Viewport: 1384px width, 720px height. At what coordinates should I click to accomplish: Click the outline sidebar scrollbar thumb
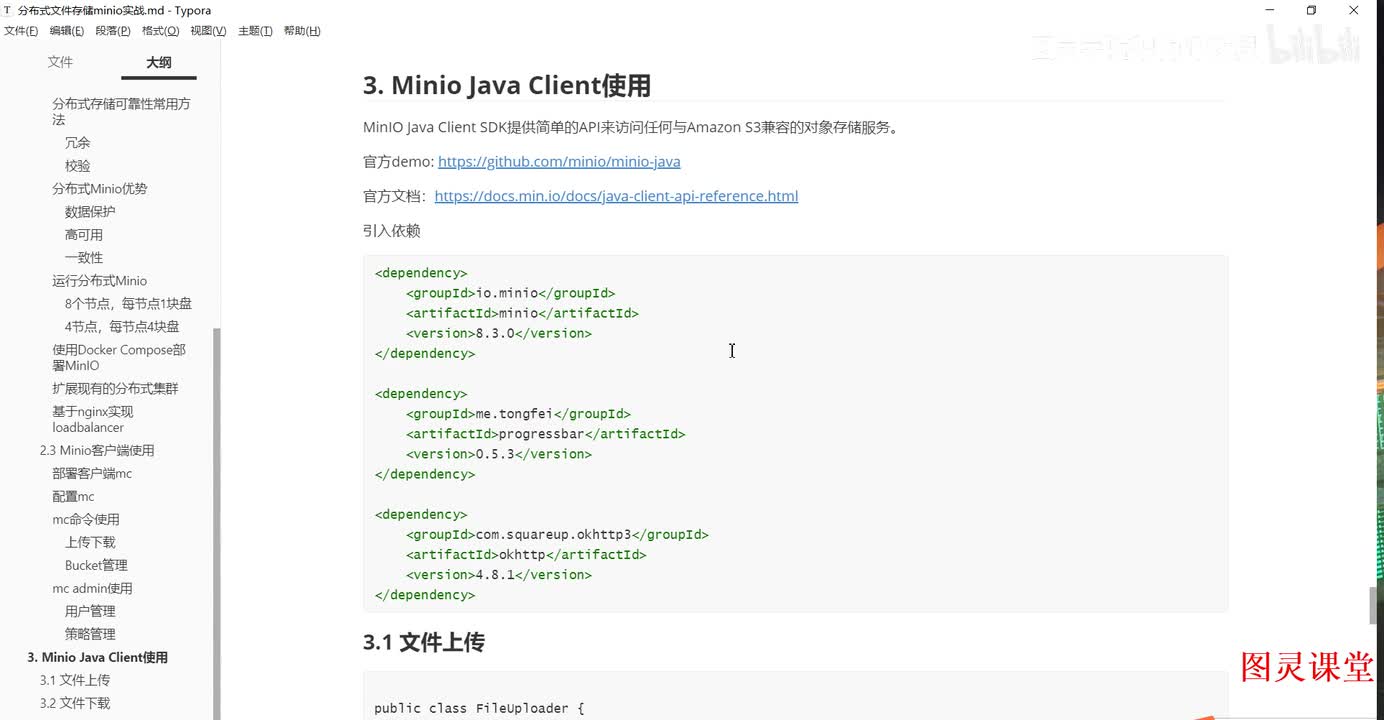pyautogui.click(x=216, y=524)
